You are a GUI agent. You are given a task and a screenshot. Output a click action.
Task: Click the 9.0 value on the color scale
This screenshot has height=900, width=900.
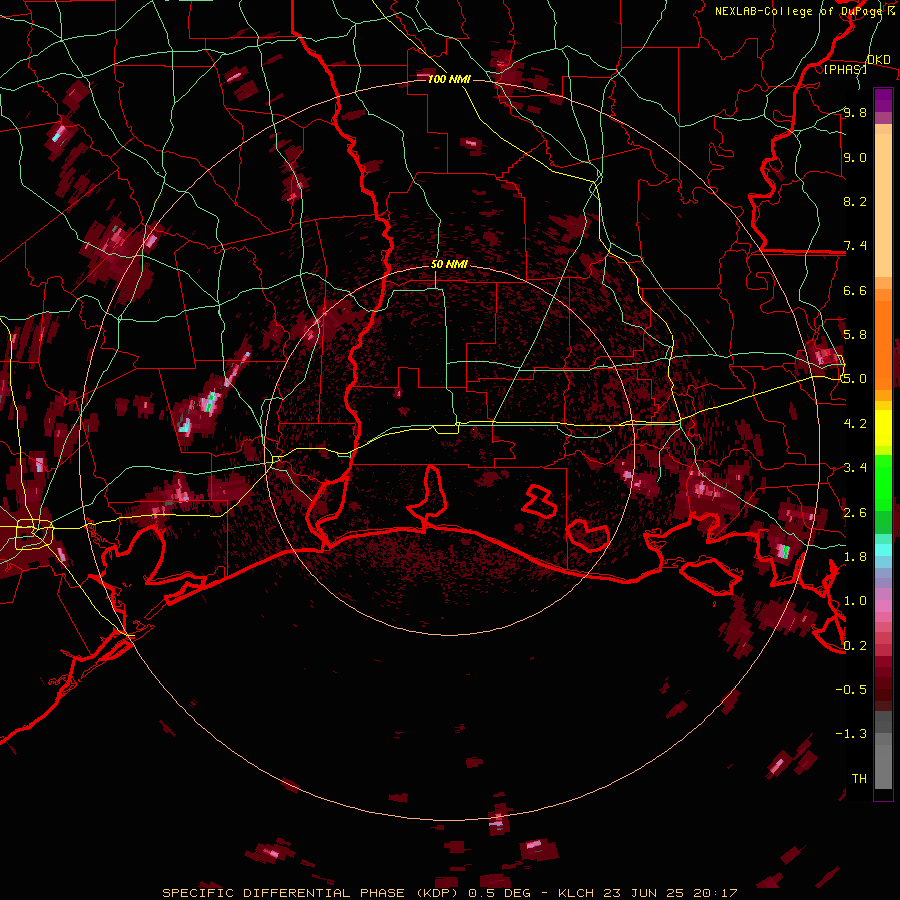[855, 157]
